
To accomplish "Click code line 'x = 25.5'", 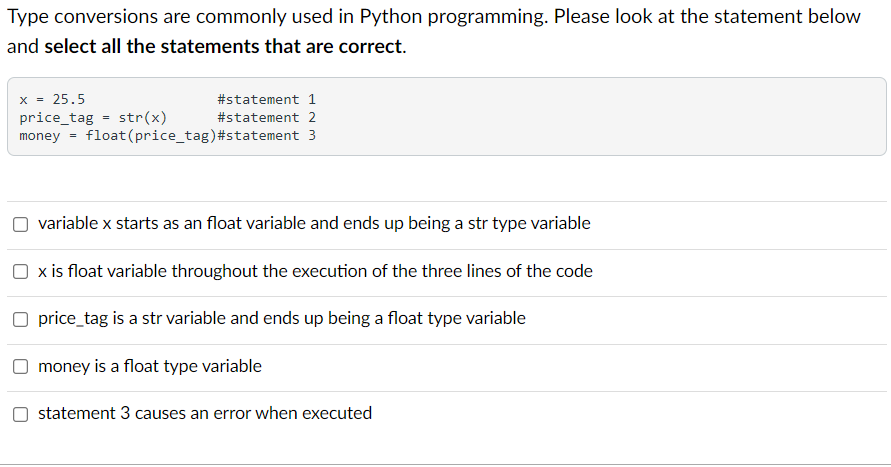I will 52,99.
